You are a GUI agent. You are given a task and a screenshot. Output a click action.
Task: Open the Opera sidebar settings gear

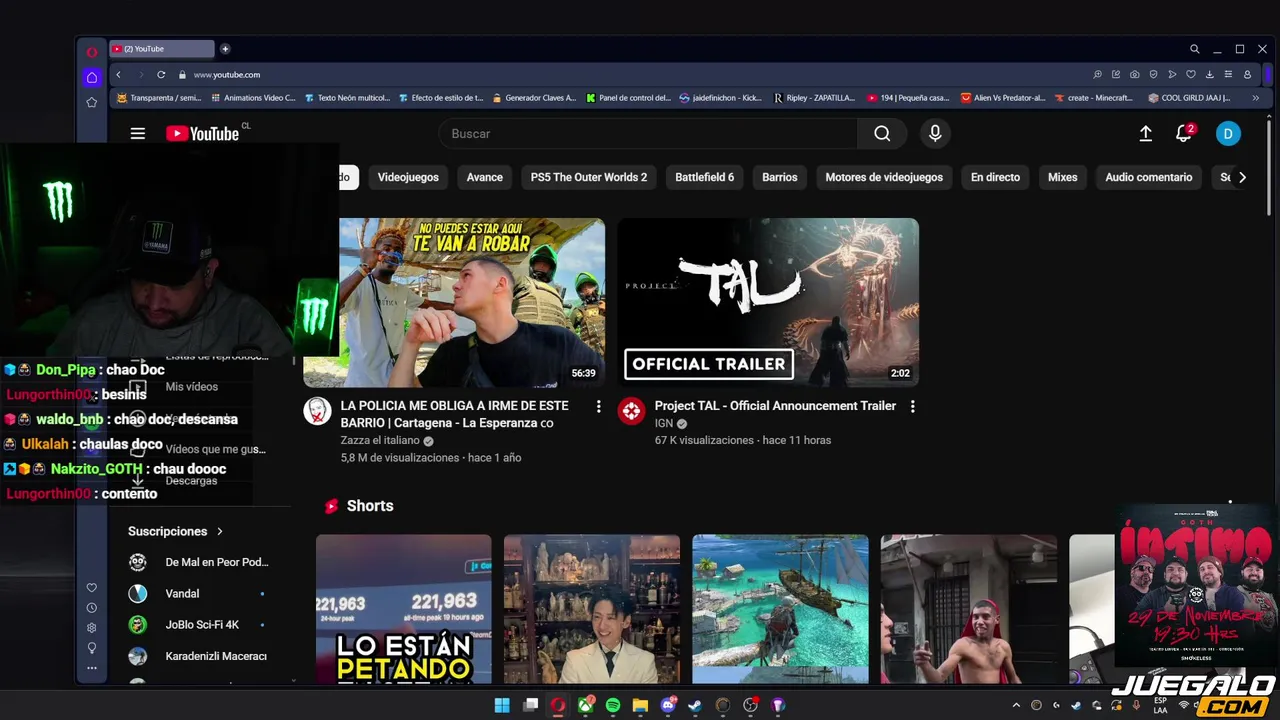point(91,628)
